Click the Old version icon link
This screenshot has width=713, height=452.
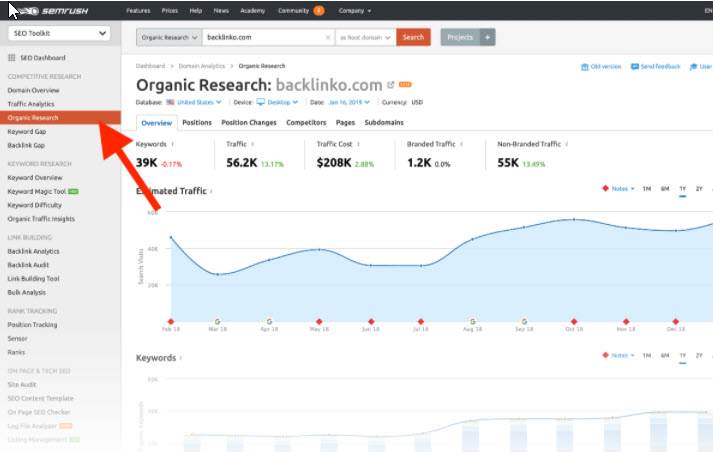pyautogui.click(x=584, y=67)
